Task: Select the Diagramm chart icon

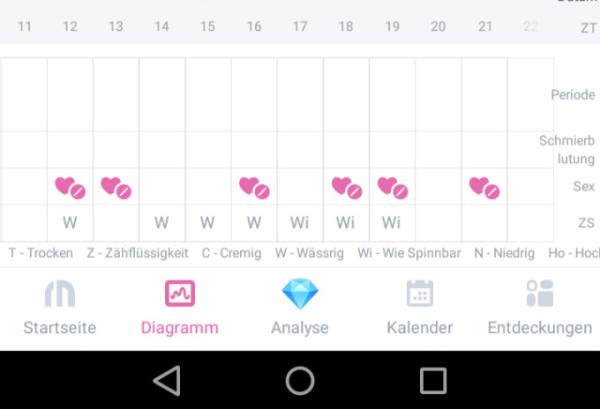Action: click(180, 293)
